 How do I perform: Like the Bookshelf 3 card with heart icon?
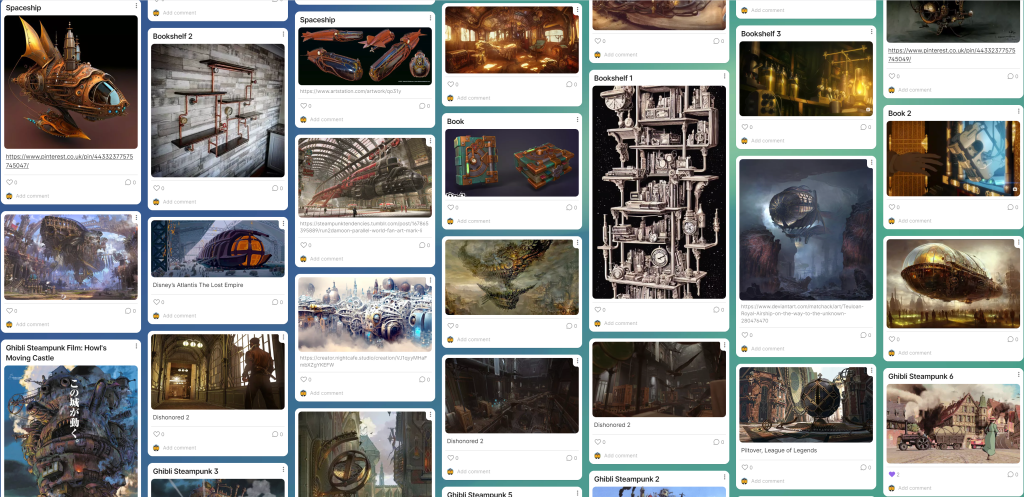click(x=744, y=127)
